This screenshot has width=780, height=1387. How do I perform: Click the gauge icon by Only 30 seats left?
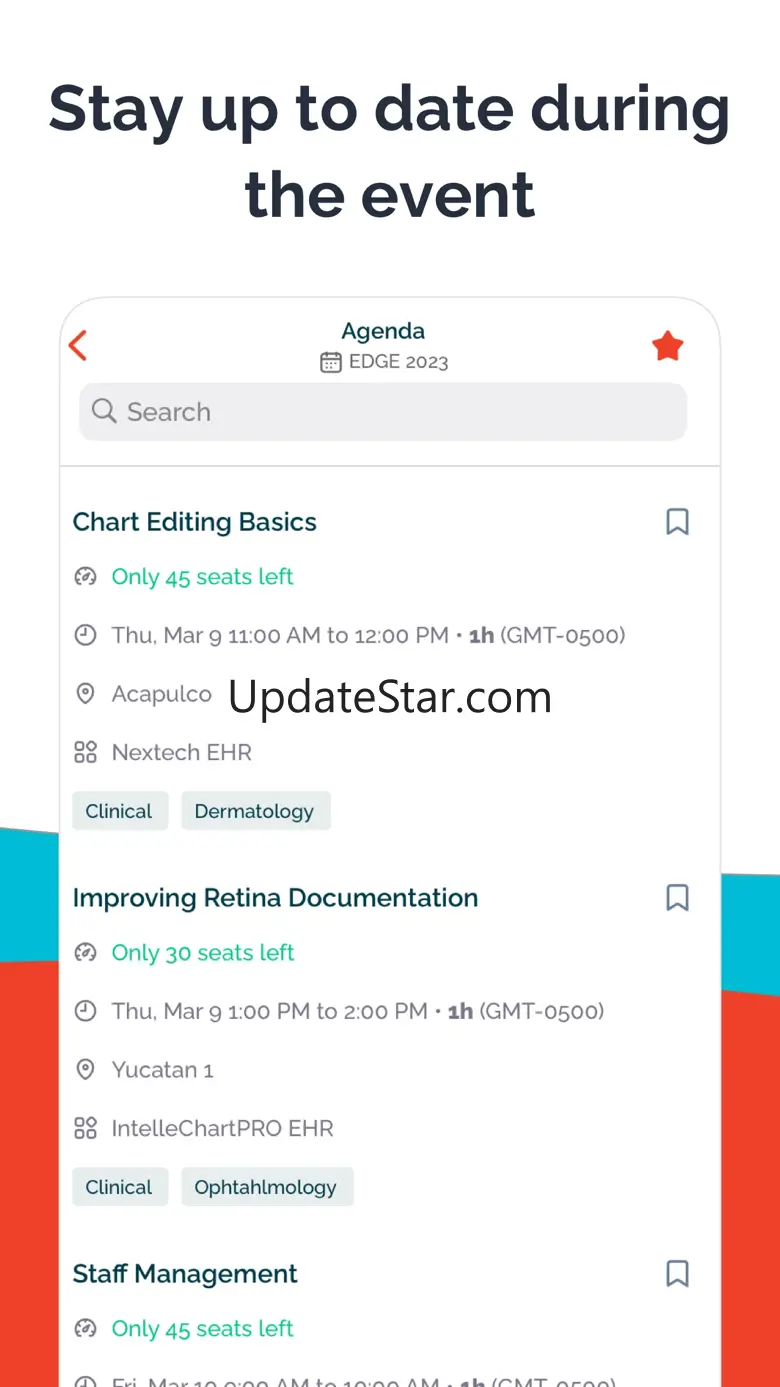pos(86,953)
